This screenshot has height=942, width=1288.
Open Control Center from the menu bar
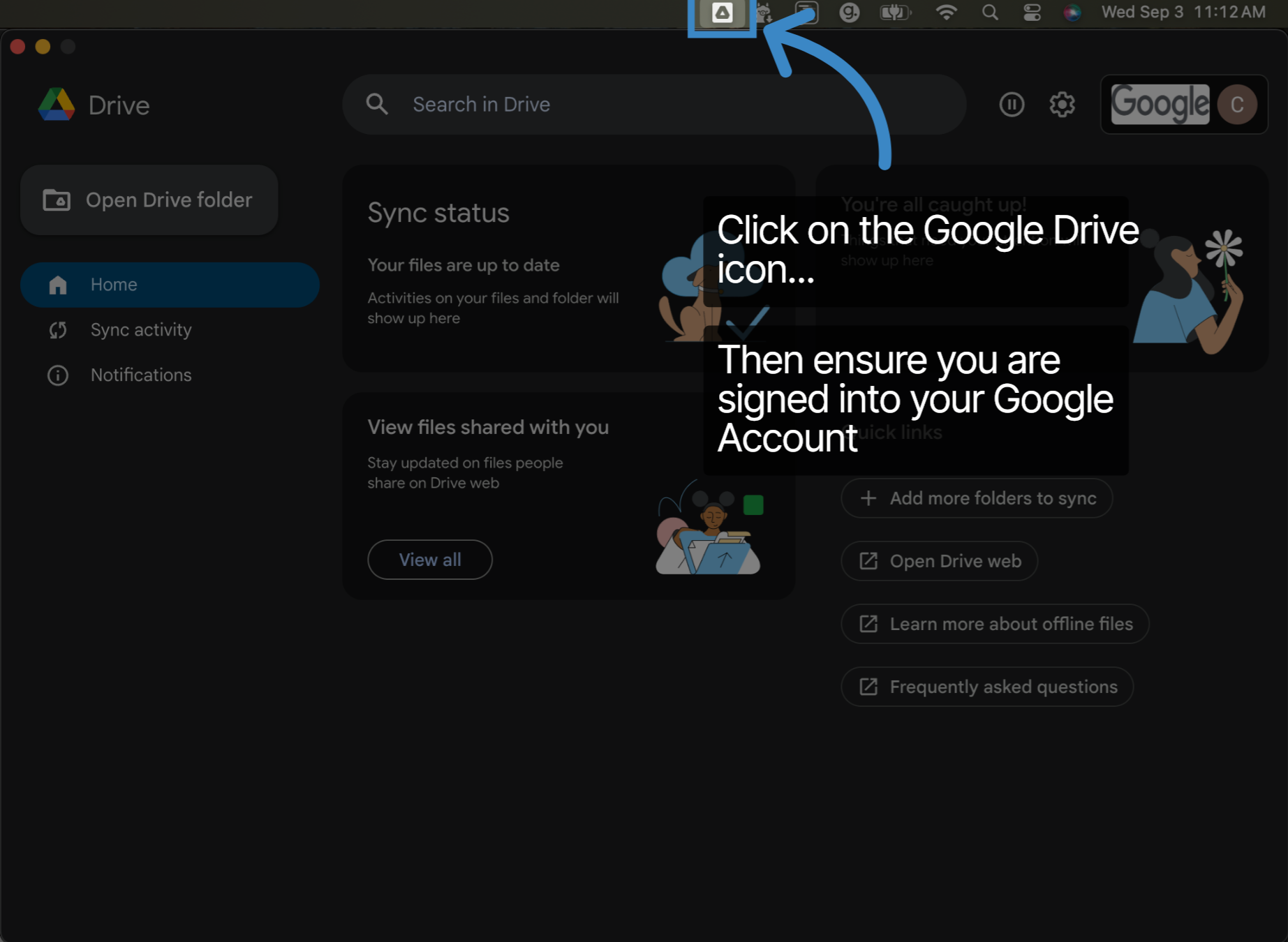coord(1032,13)
